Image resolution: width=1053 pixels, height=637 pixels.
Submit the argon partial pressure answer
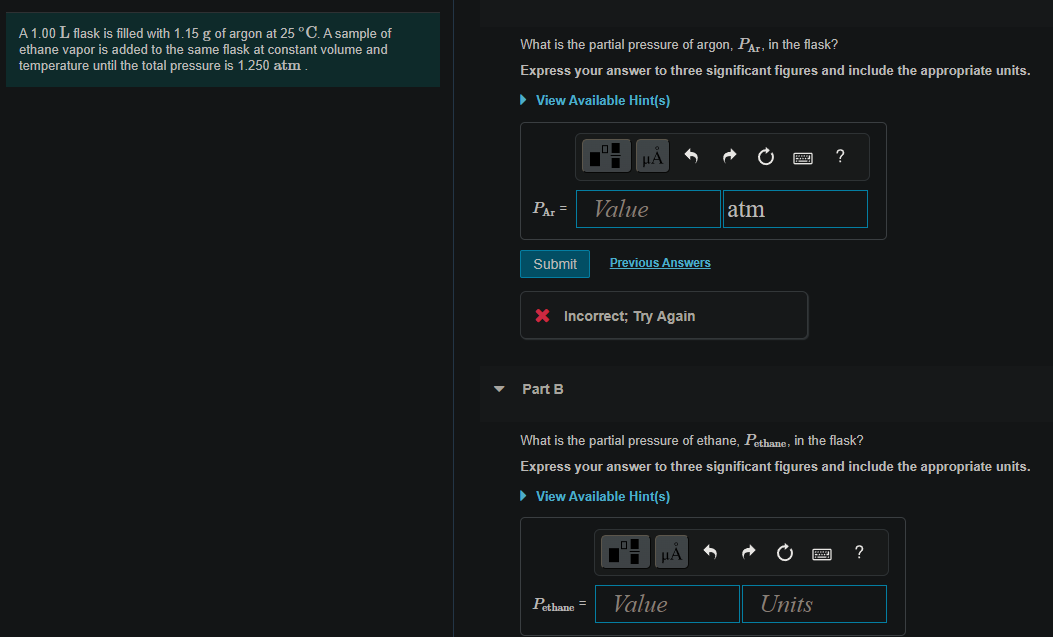click(555, 264)
